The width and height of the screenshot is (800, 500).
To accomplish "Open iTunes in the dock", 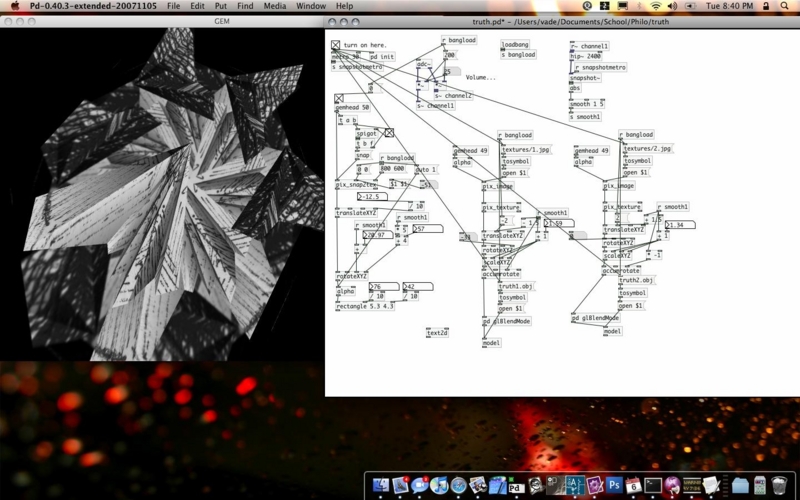I will (439, 485).
